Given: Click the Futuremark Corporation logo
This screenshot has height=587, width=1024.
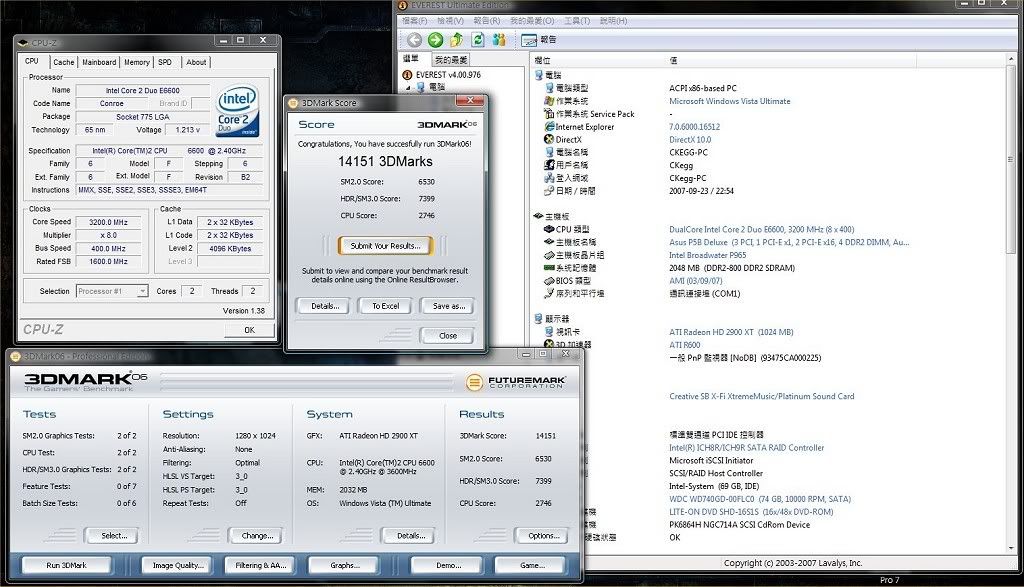Looking at the screenshot, I should tap(516, 382).
